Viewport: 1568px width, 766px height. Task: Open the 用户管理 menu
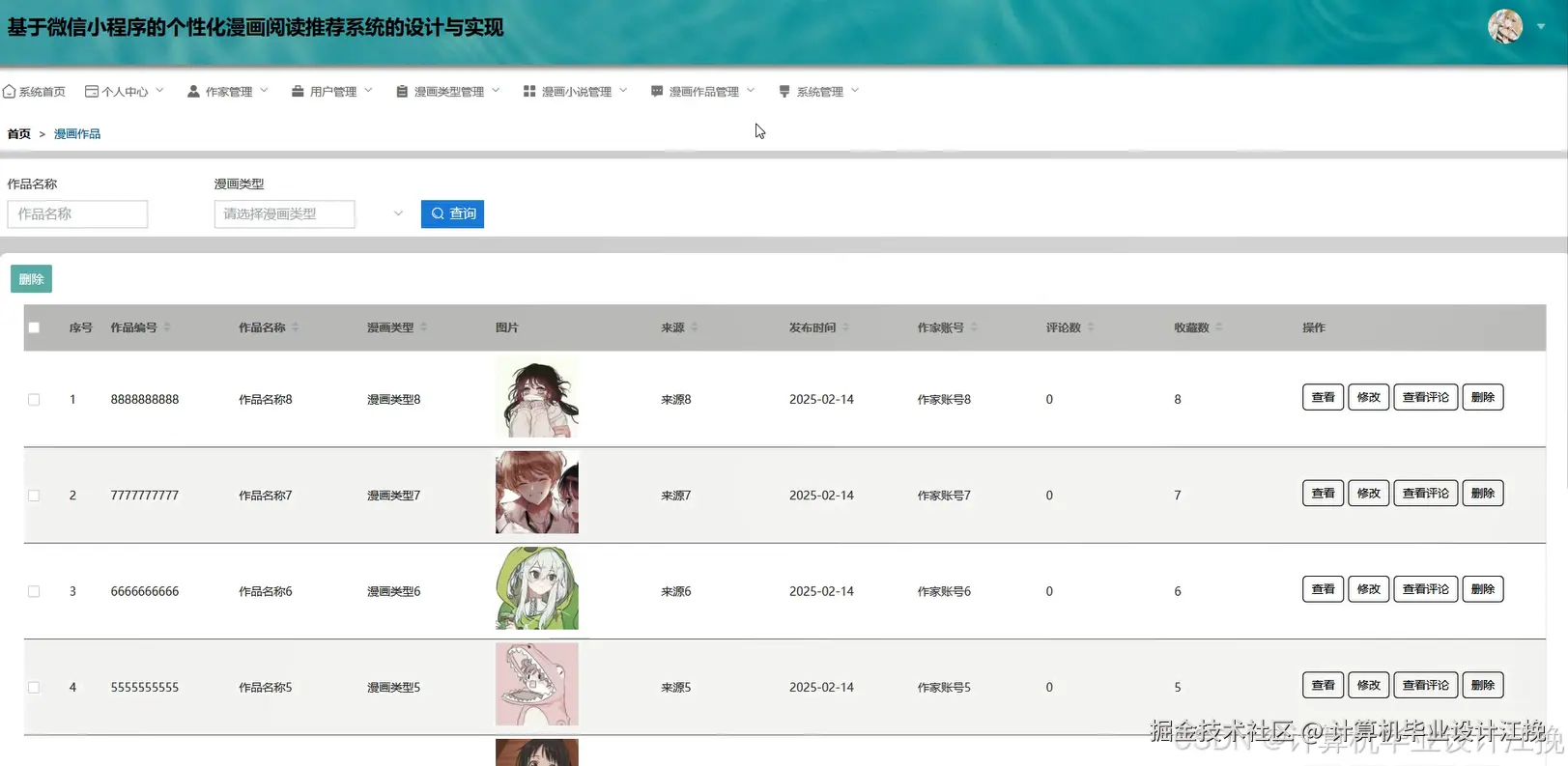click(x=332, y=92)
